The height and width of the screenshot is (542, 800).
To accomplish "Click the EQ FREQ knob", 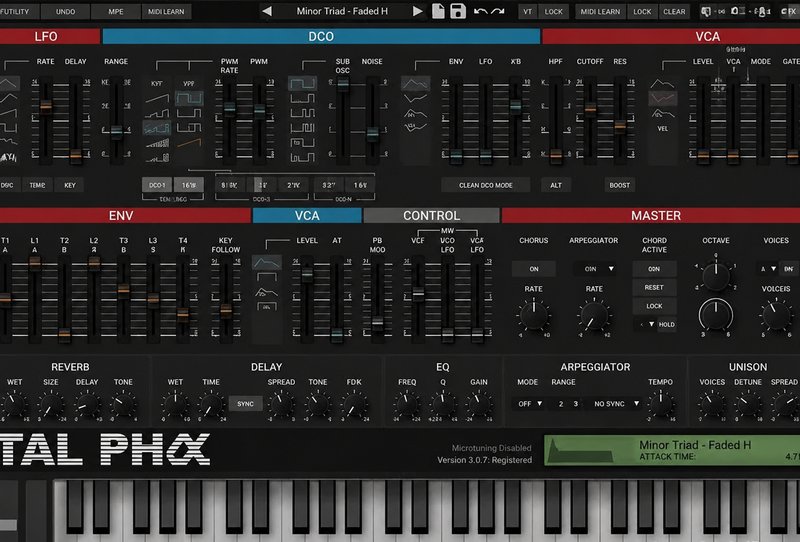I will click(x=407, y=405).
